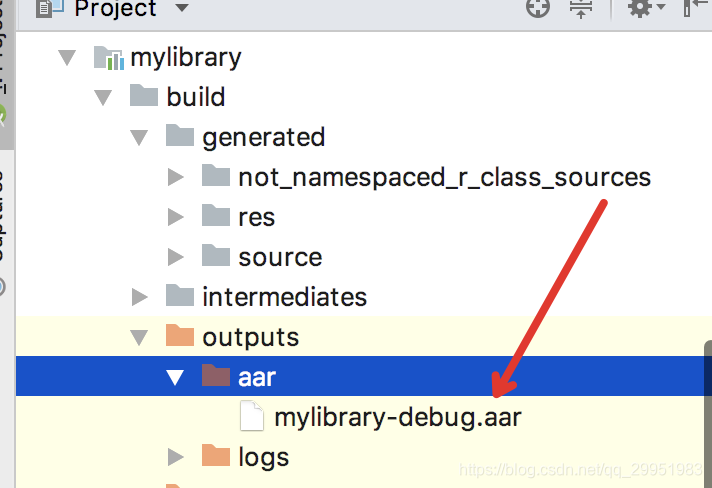Screen dimensions: 712x488
Task: Select the generated folder label
Action: coord(264,138)
